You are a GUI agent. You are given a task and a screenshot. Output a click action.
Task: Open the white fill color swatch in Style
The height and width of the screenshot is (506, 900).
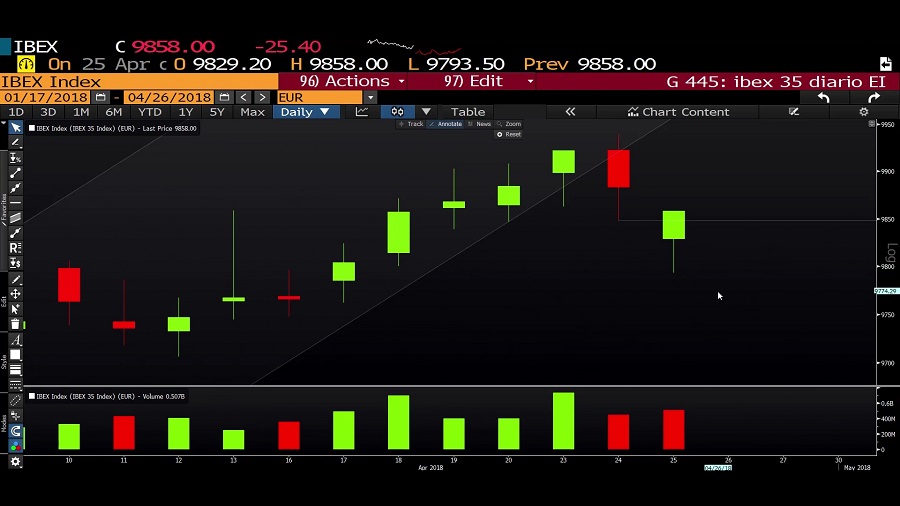tap(15, 355)
